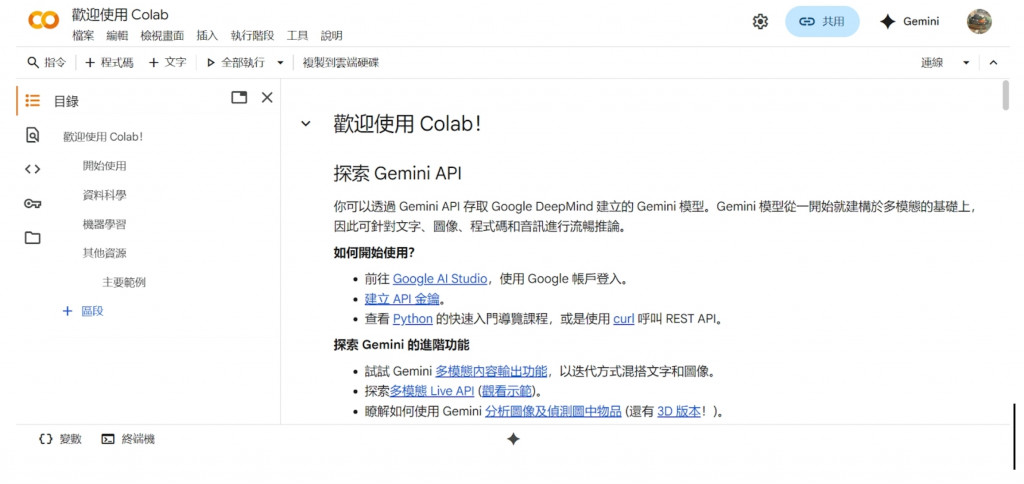Open the 目錄 table of contents sidebar icon
1024x484 pixels.
point(33,101)
